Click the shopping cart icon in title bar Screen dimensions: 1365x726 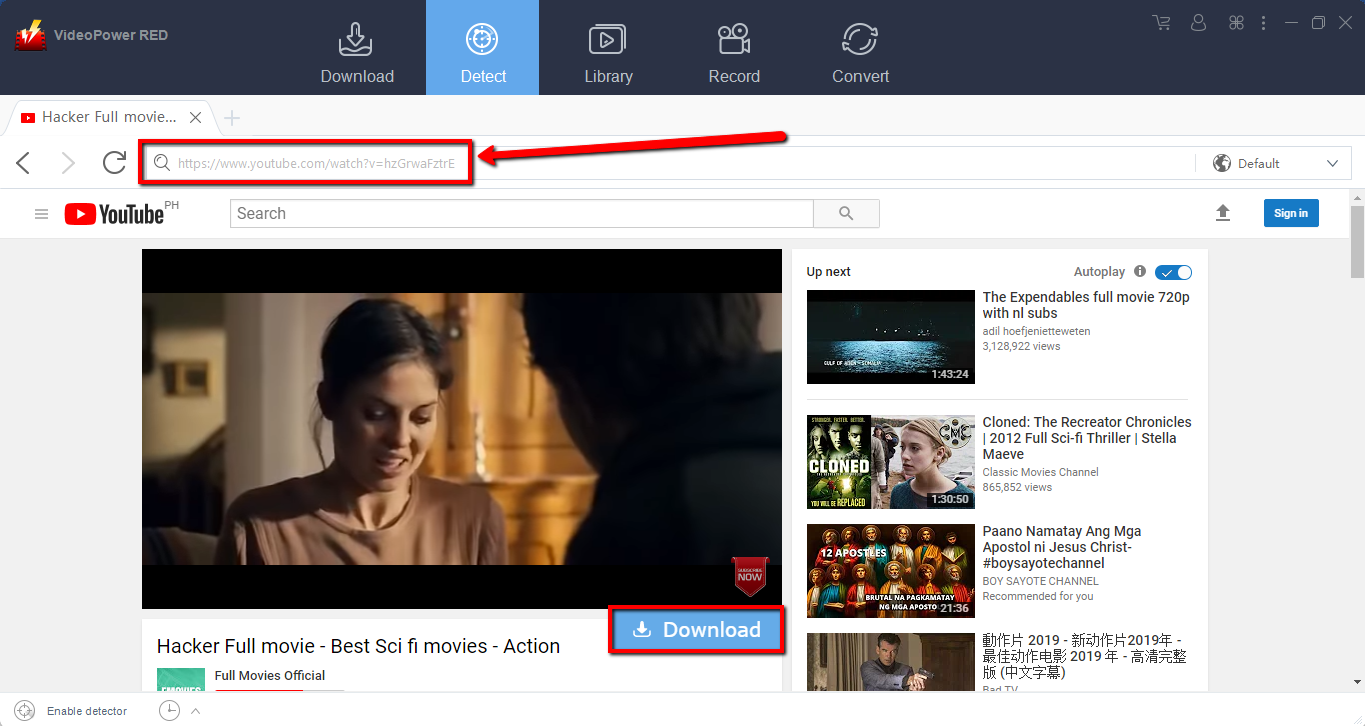pyautogui.click(x=1161, y=23)
